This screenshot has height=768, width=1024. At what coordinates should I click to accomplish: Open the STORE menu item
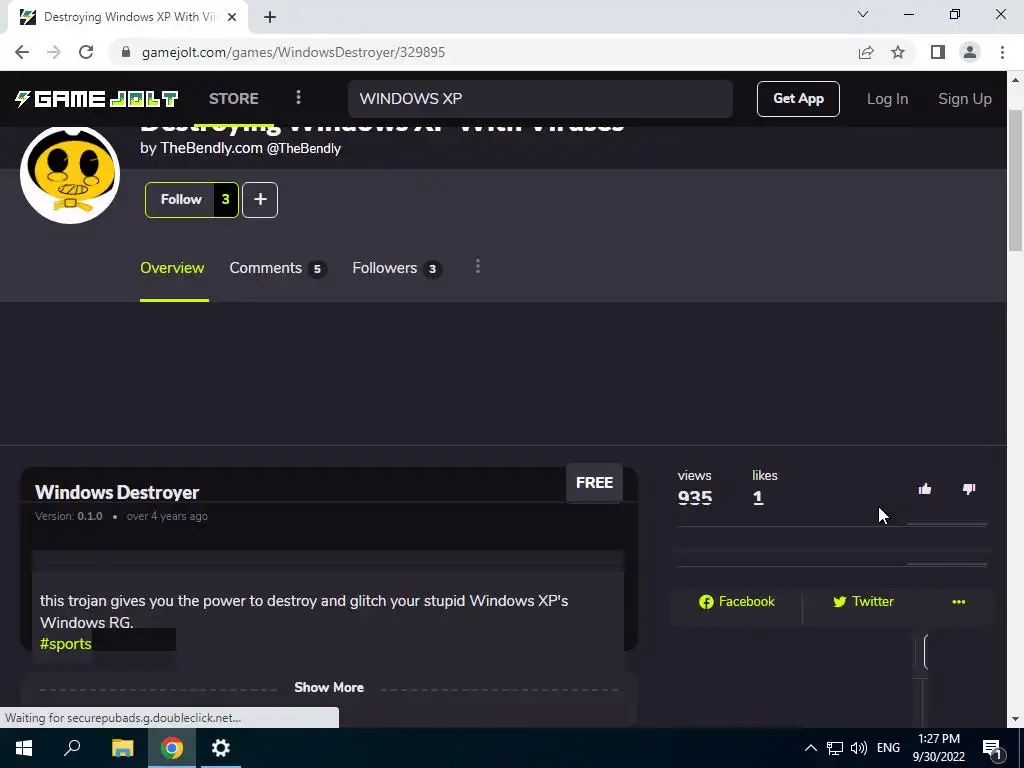click(234, 99)
